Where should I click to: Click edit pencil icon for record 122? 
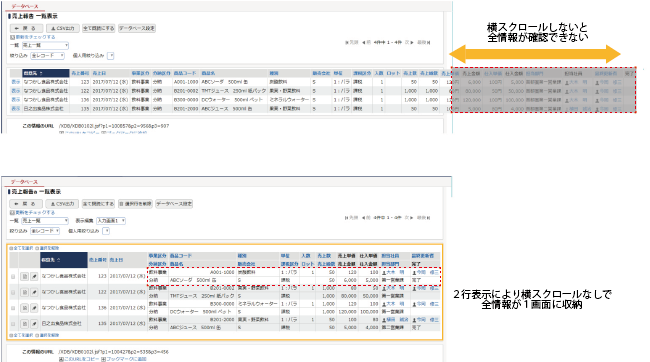[x=34, y=292]
